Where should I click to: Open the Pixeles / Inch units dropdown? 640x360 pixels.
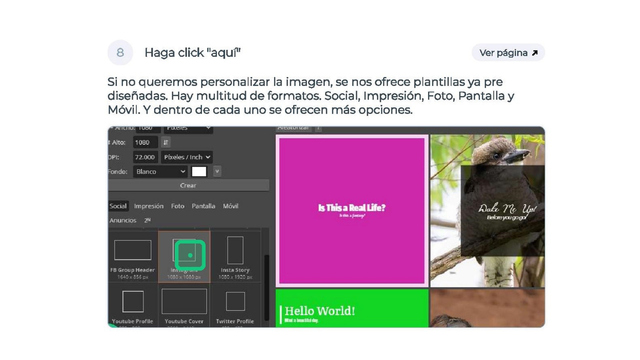187,157
